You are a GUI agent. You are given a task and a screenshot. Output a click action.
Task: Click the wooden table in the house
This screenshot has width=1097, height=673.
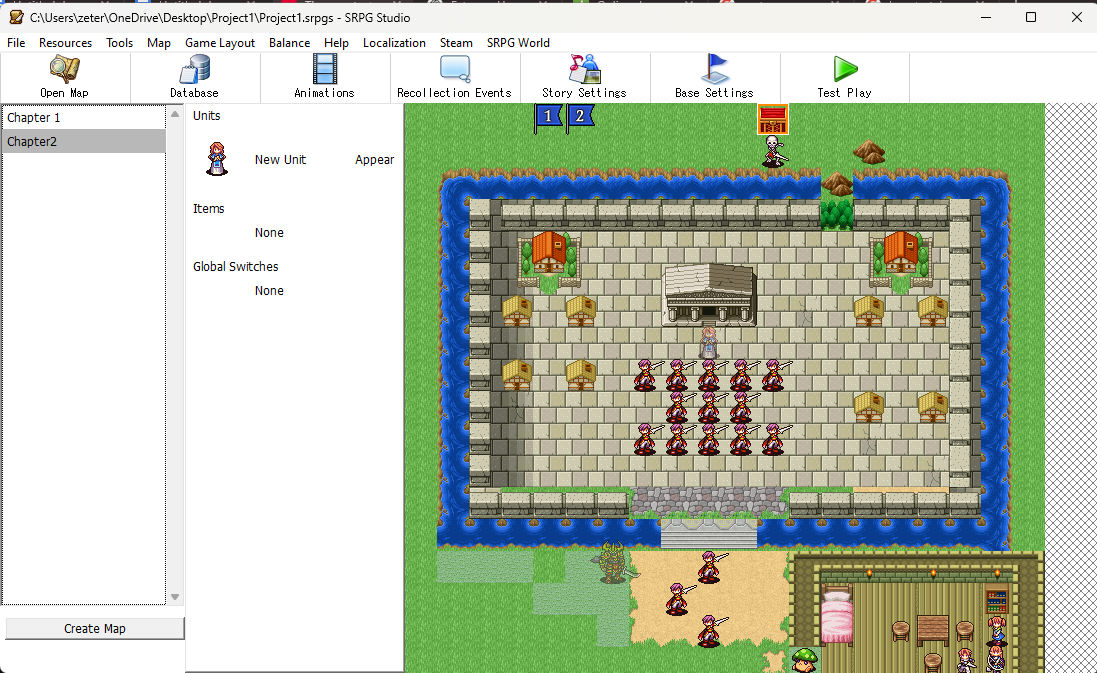[933, 630]
